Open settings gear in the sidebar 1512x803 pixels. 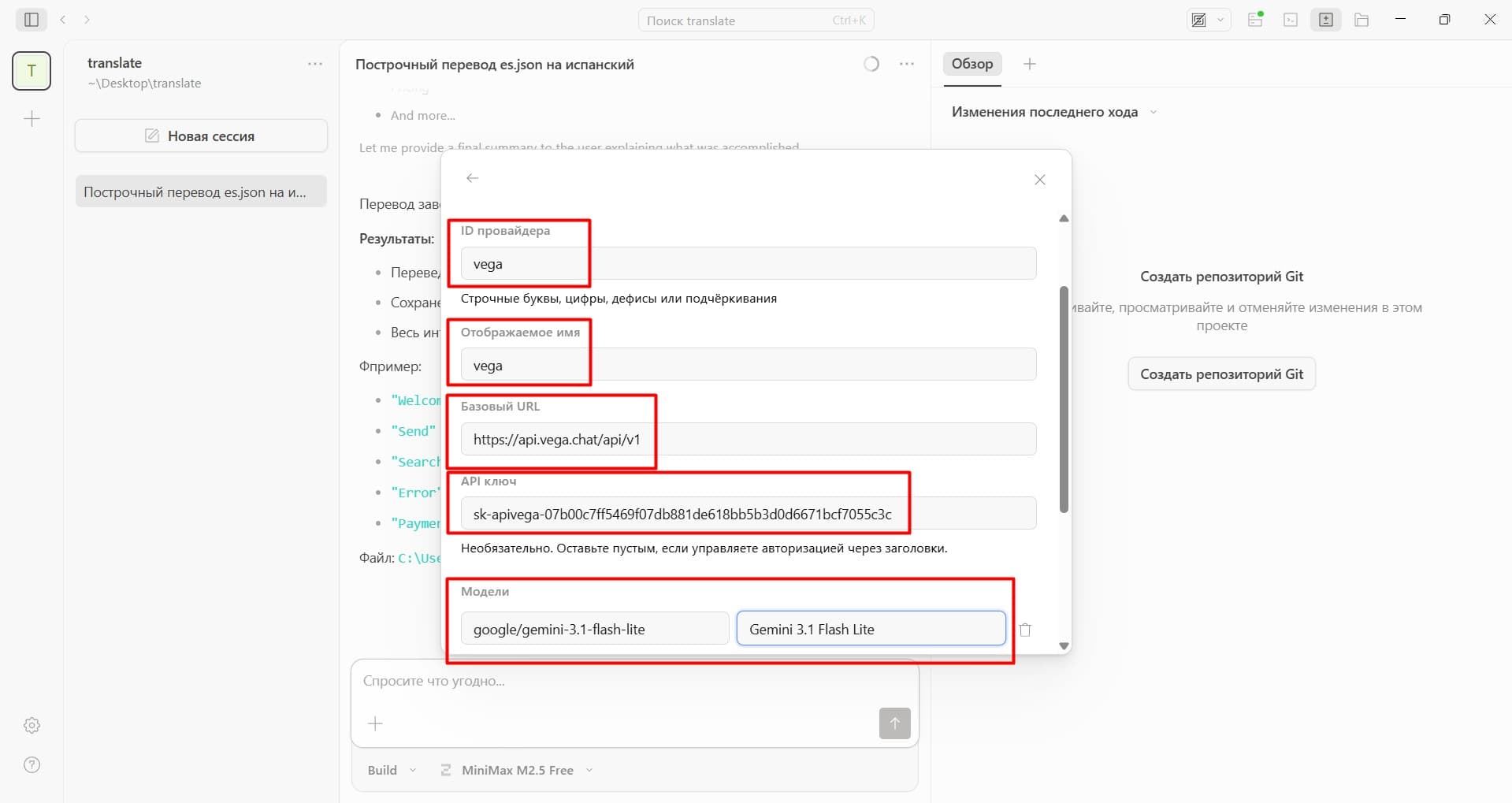point(32,725)
